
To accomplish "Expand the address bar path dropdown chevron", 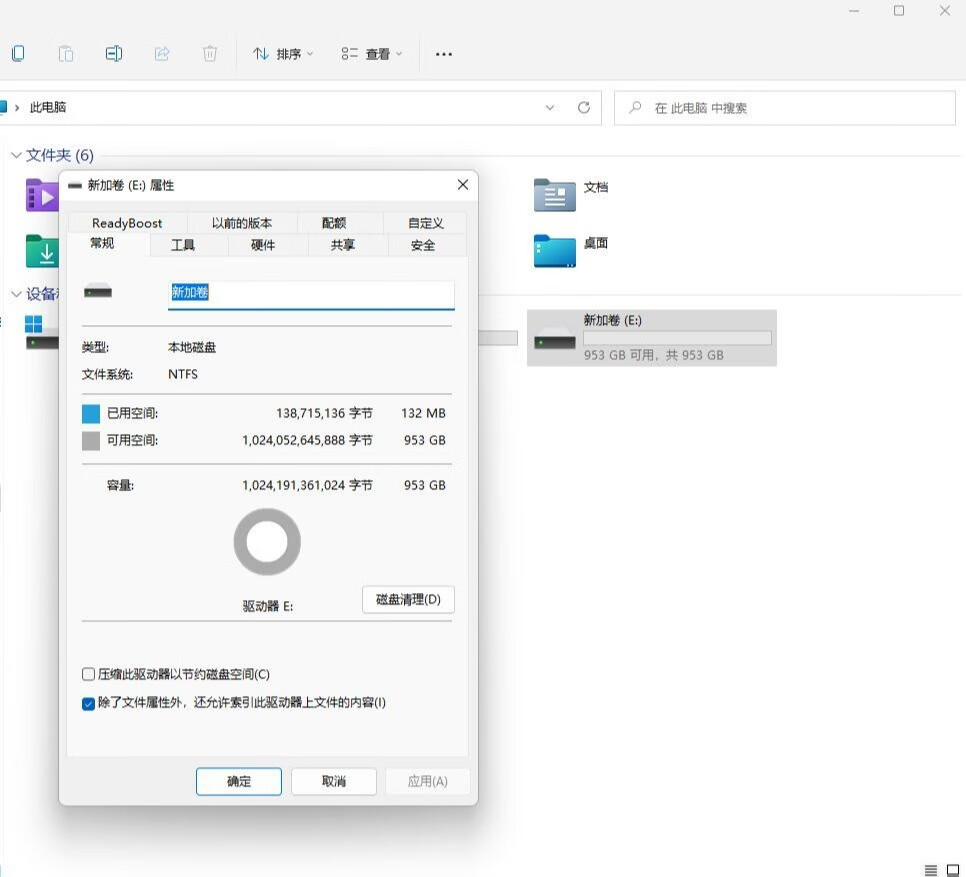I will coord(548,107).
